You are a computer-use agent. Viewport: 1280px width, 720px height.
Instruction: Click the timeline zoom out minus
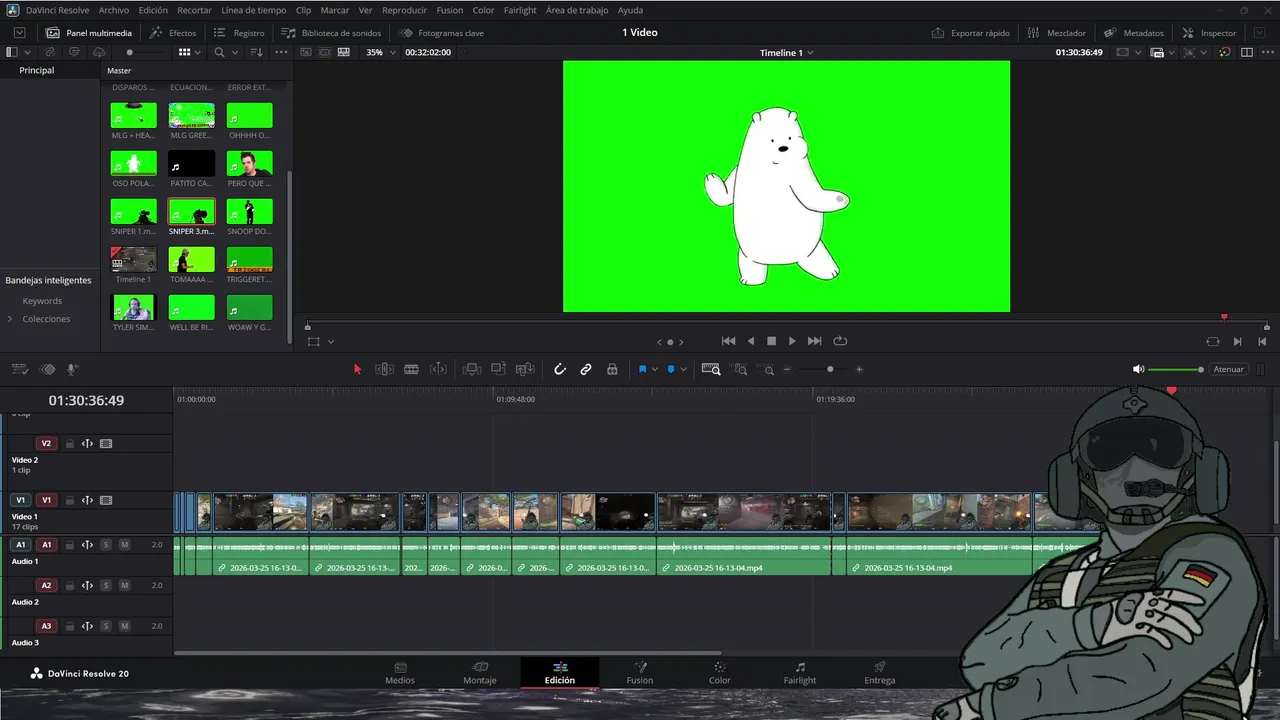click(787, 369)
